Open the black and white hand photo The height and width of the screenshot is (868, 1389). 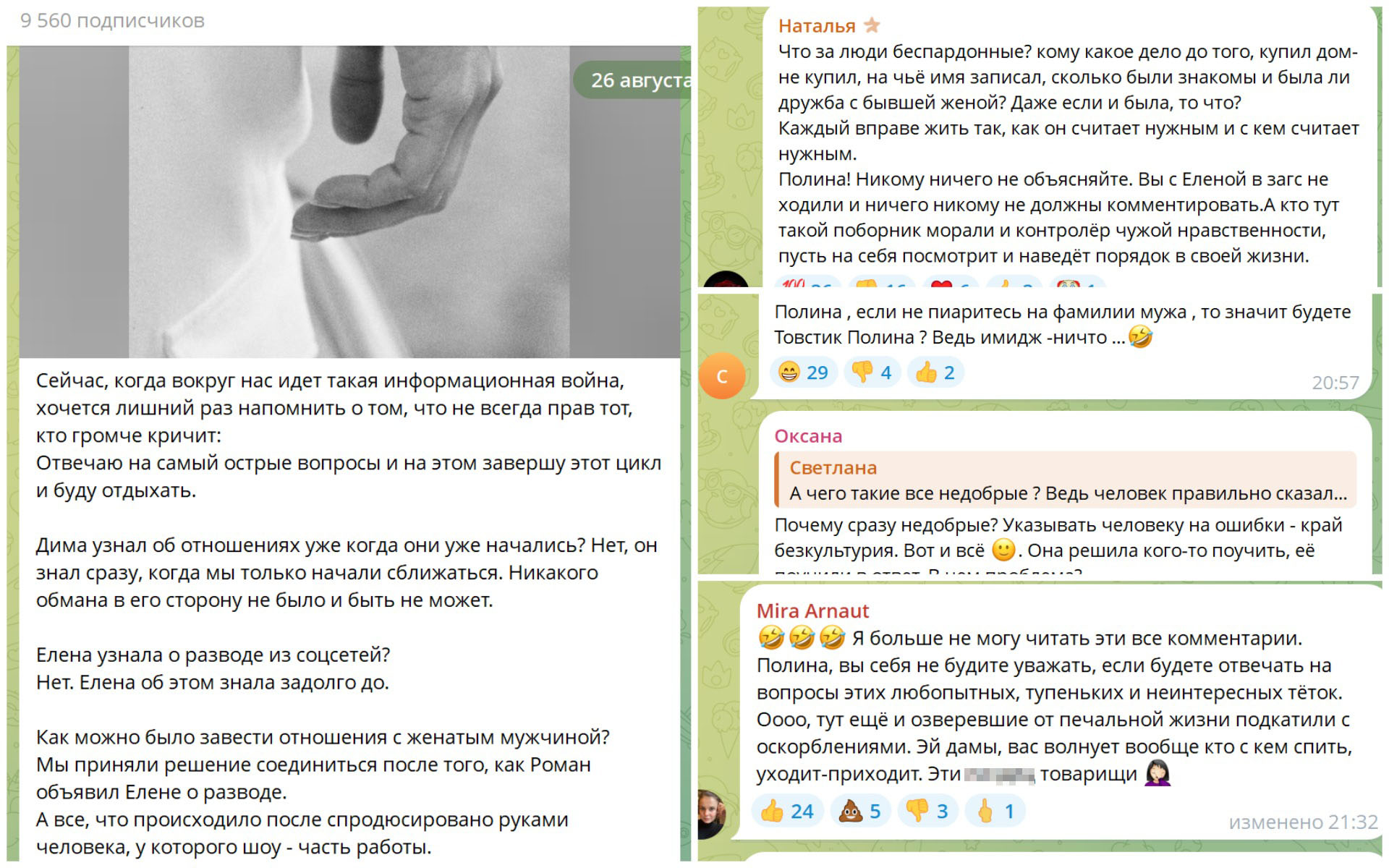pos(349,202)
